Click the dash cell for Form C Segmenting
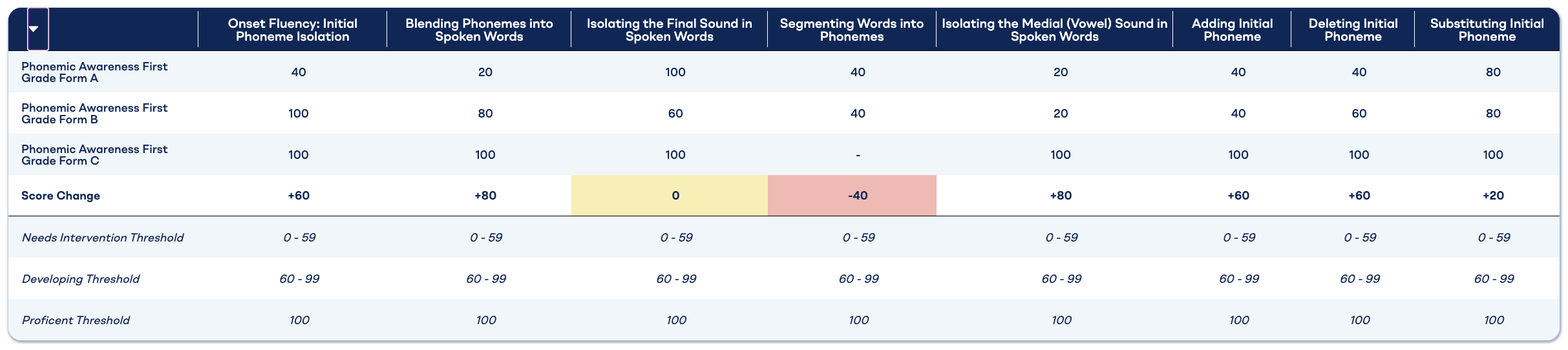Viewport: 1568px width, 350px height. pos(858,154)
